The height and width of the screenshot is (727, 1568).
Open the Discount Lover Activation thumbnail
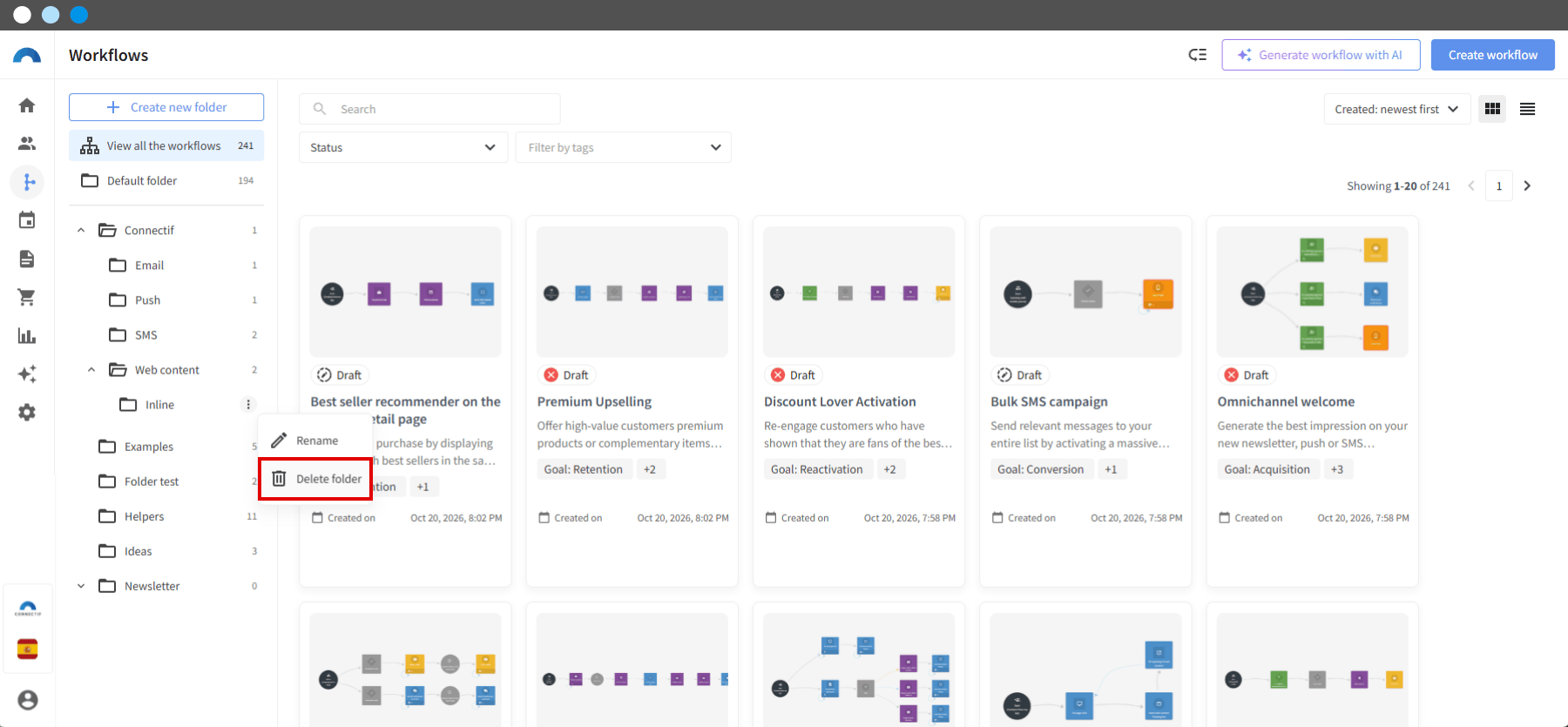click(x=859, y=292)
